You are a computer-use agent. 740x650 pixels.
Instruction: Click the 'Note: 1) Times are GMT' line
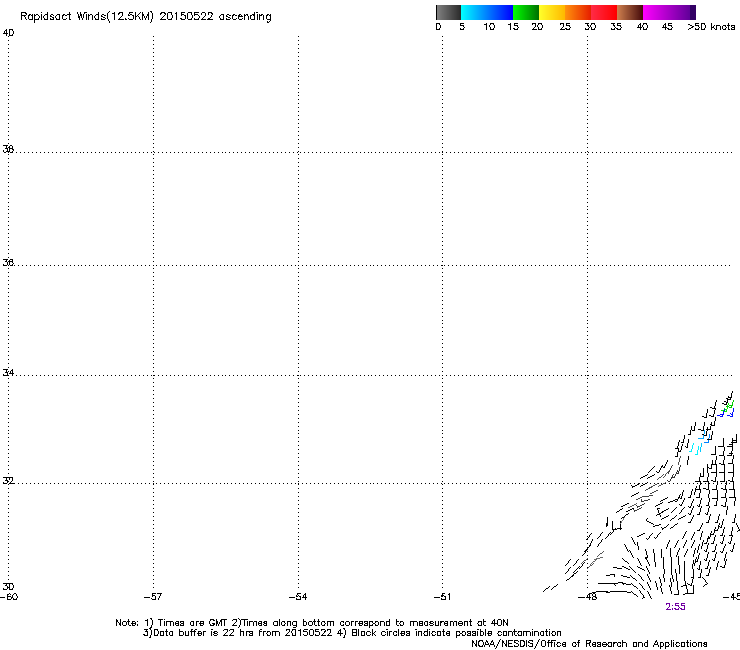pos(312,623)
